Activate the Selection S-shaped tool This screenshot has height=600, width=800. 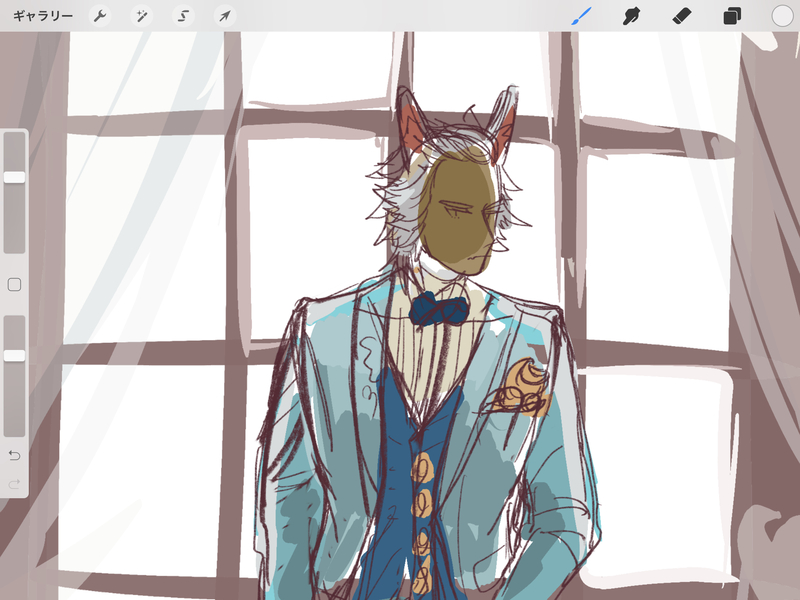[183, 16]
